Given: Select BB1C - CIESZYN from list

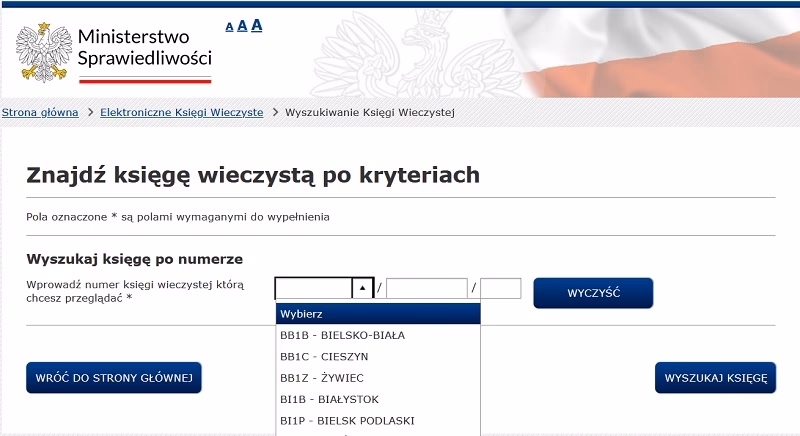Looking at the screenshot, I should pos(378,357).
